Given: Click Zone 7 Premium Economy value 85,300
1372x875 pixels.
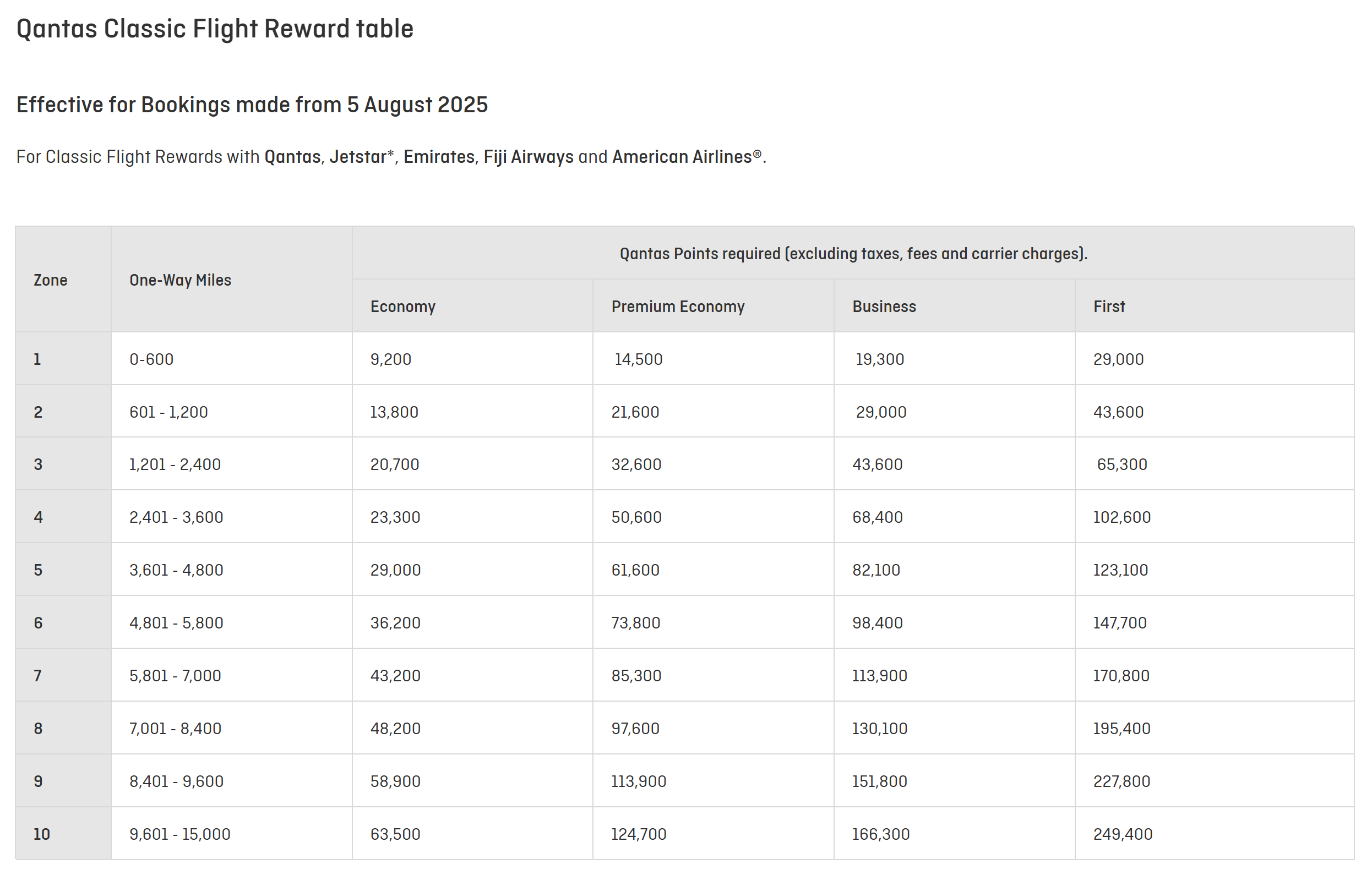Looking at the screenshot, I should [x=636, y=676].
